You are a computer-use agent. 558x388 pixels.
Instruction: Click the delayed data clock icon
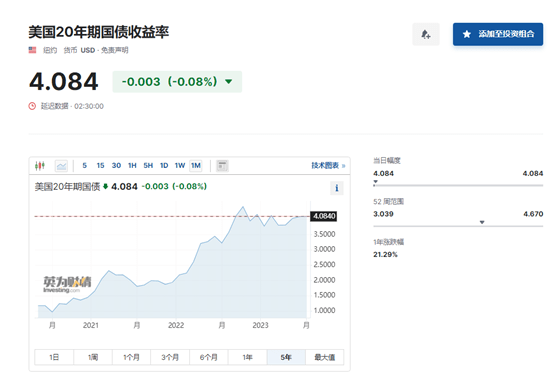(32, 106)
